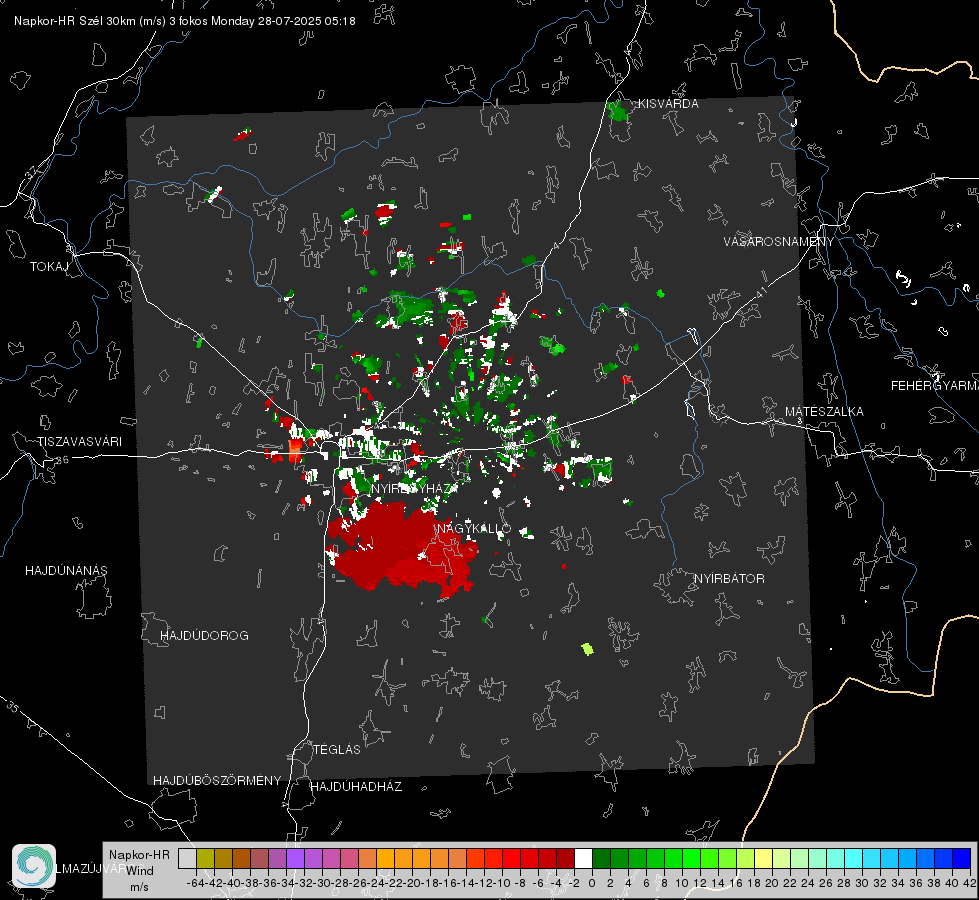Click the TÉGLÁS town label

[337, 750]
